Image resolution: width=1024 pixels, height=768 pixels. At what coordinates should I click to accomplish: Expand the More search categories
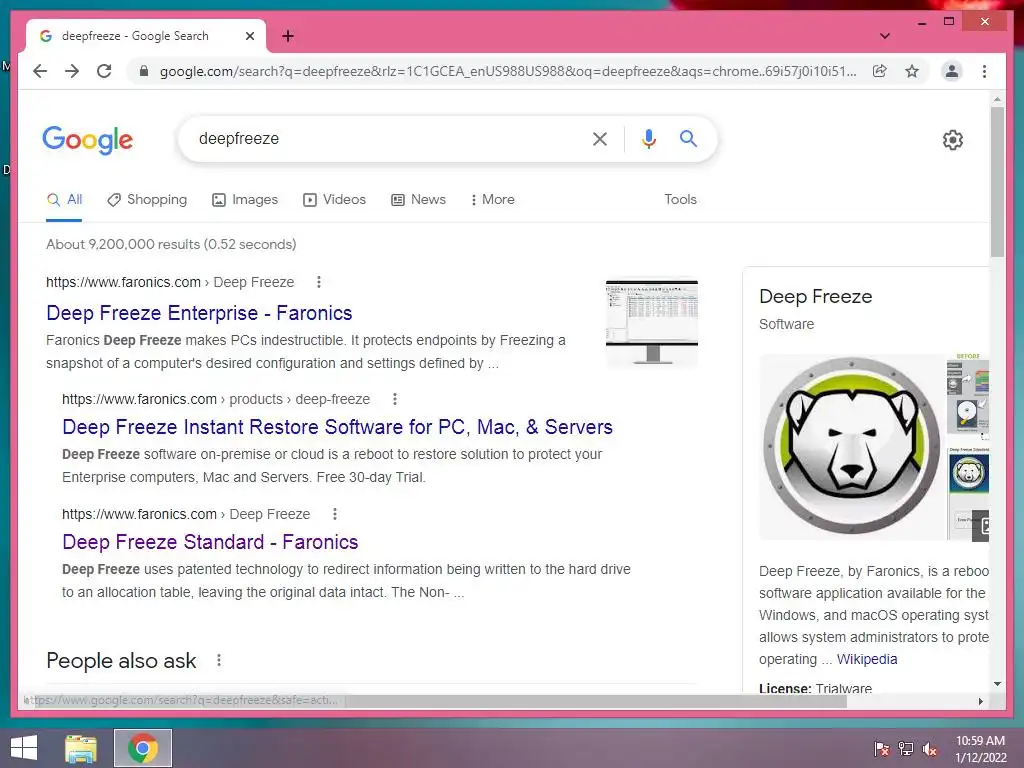tap(492, 200)
